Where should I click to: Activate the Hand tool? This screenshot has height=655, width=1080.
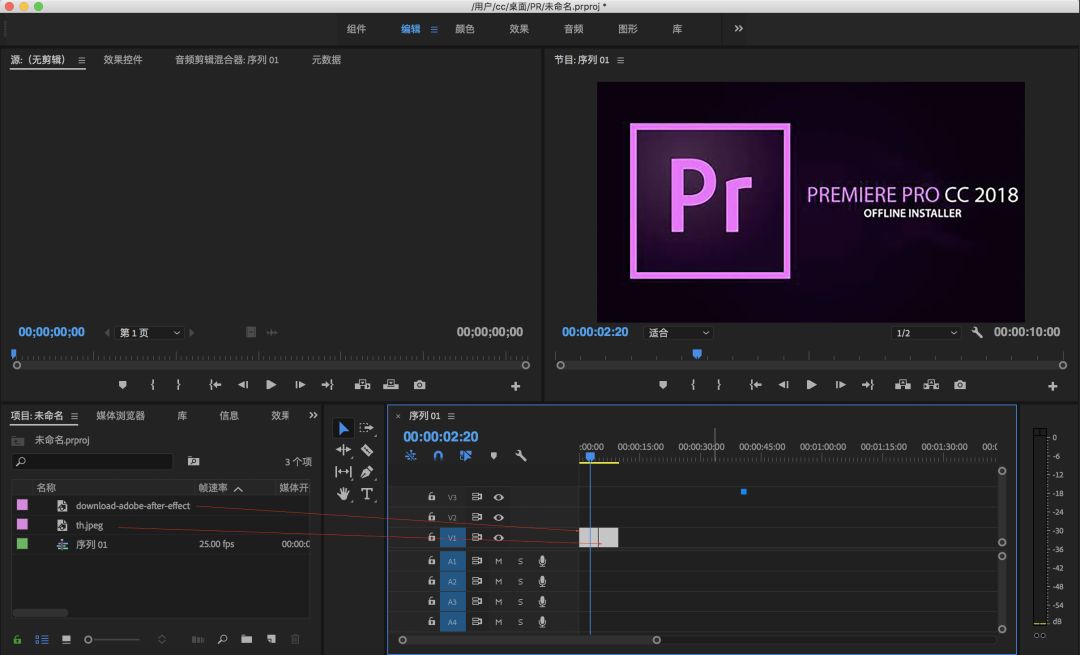343,494
